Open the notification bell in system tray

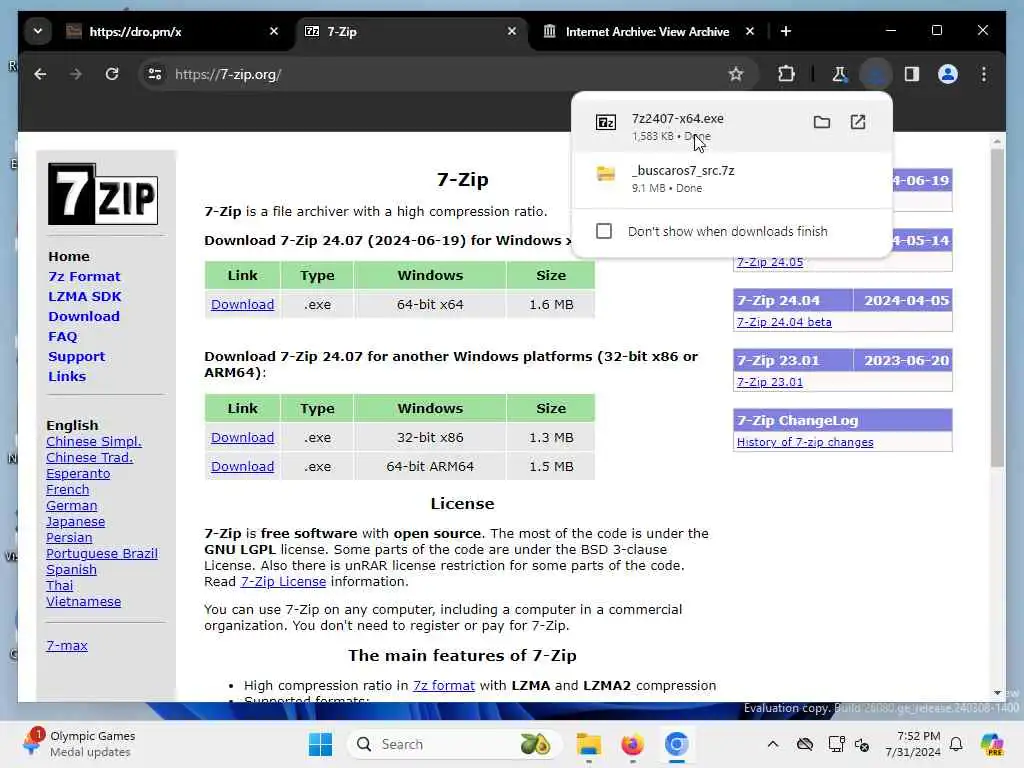pos(956,744)
